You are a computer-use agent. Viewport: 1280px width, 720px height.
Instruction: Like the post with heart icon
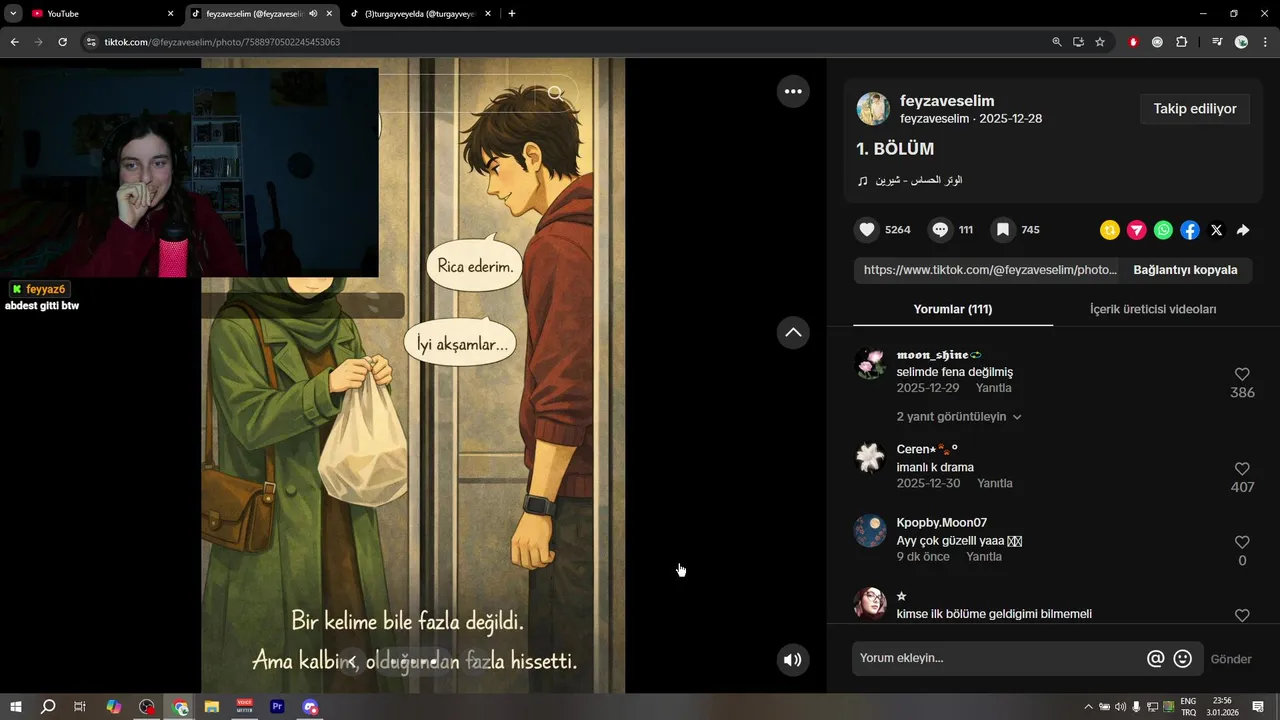click(x=867, y=230)
